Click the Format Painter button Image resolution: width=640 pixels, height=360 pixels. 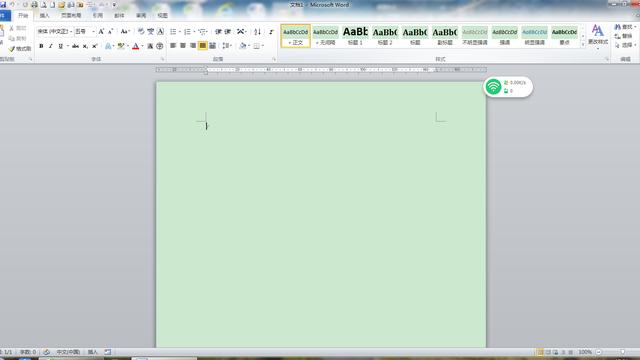coord(20,49)
